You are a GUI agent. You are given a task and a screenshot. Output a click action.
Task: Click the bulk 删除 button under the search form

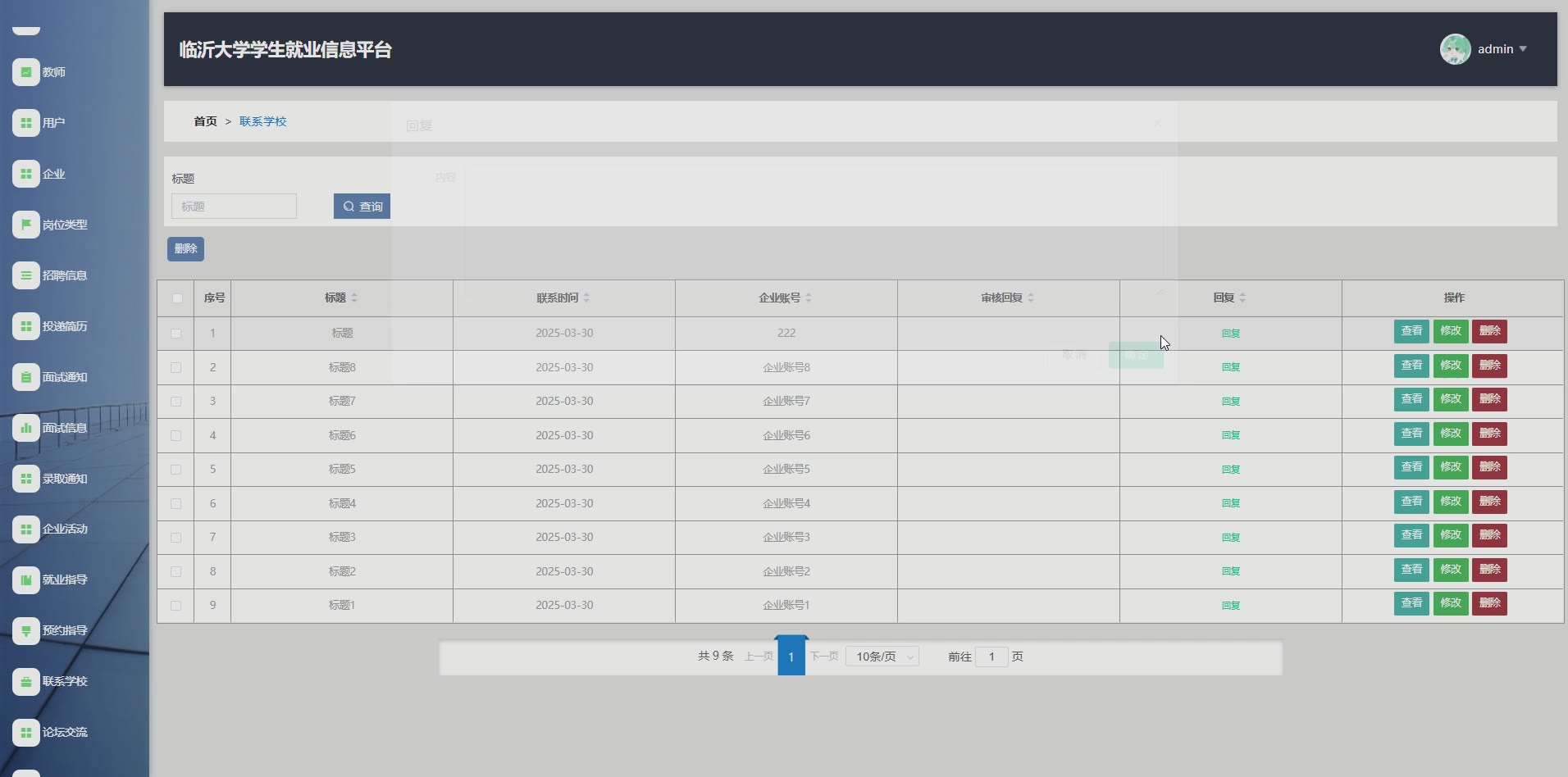tap(185, 248)
